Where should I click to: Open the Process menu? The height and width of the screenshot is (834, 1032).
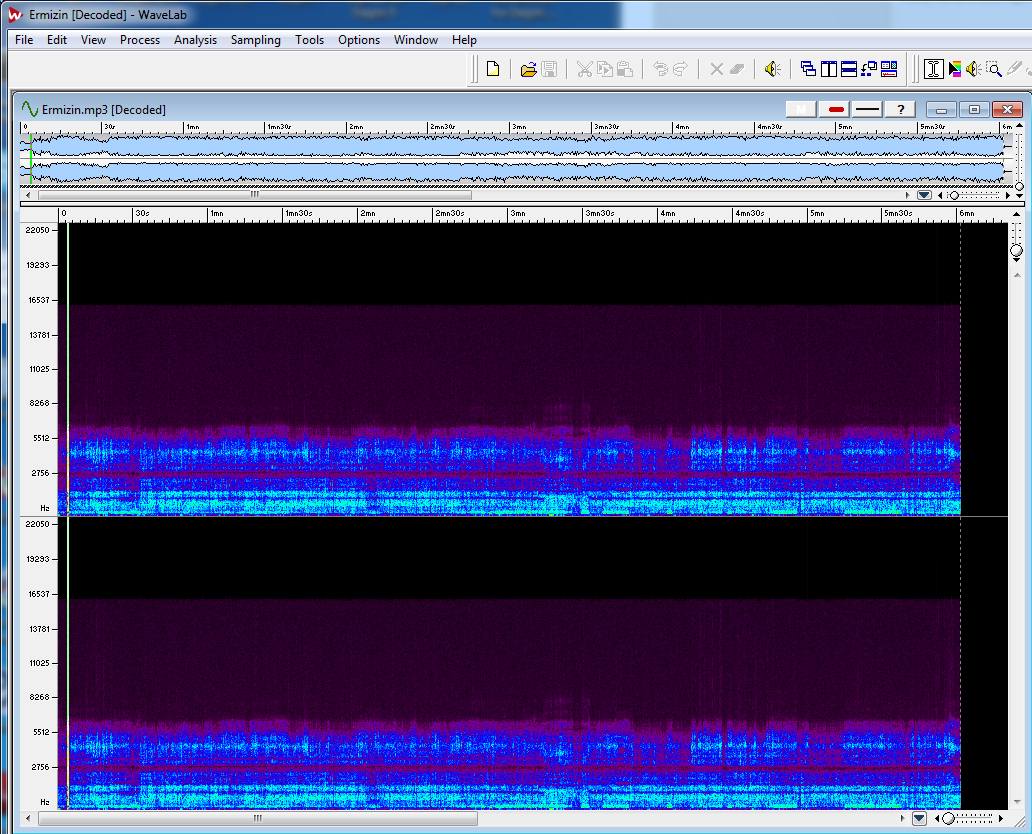click(x=140, y=40)
